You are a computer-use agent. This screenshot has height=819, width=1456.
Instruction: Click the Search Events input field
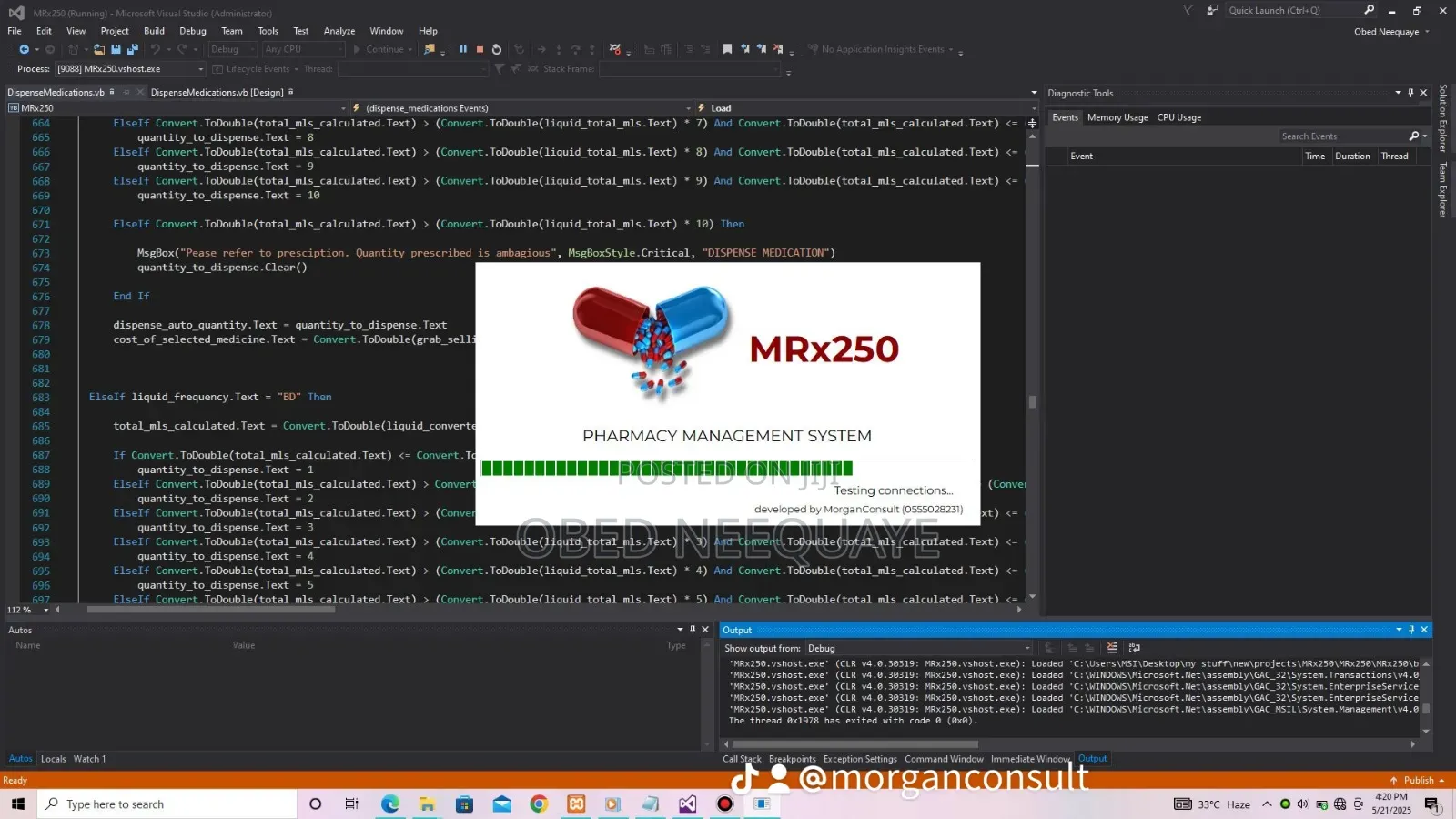coord(1342,136)
